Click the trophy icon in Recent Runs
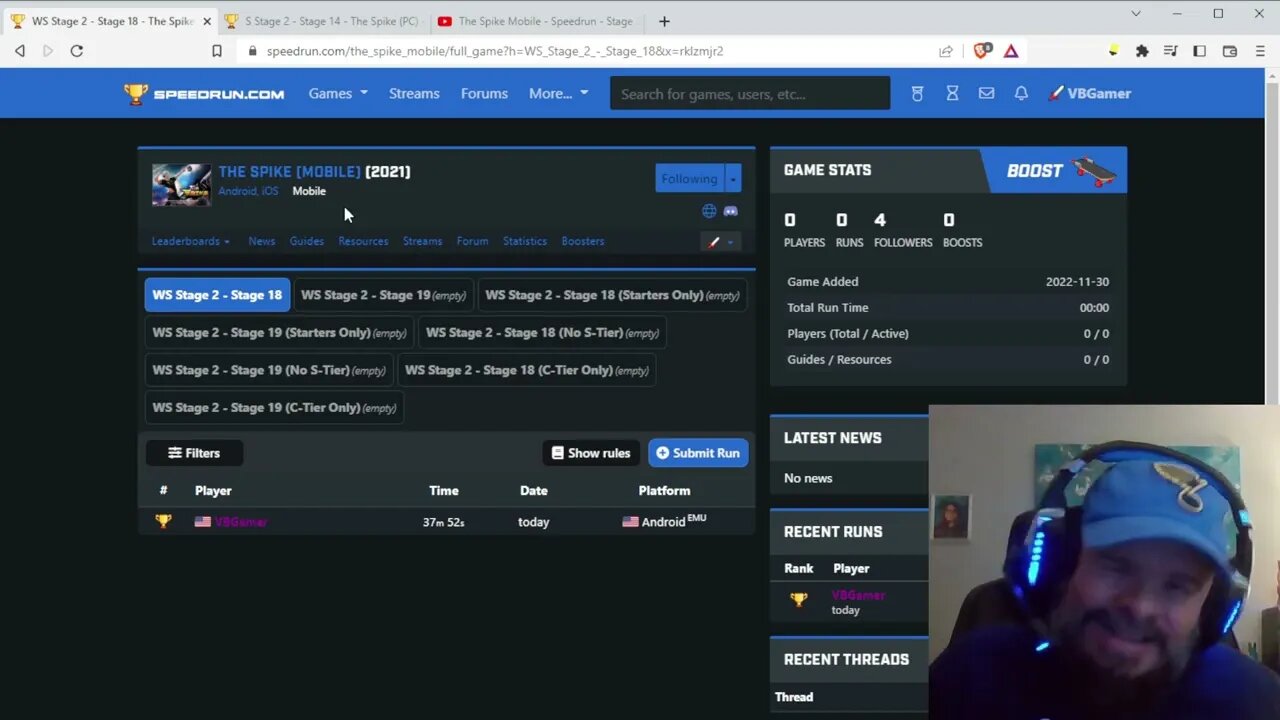This screenshot has width=1280, height=720. tap(798, 600)
